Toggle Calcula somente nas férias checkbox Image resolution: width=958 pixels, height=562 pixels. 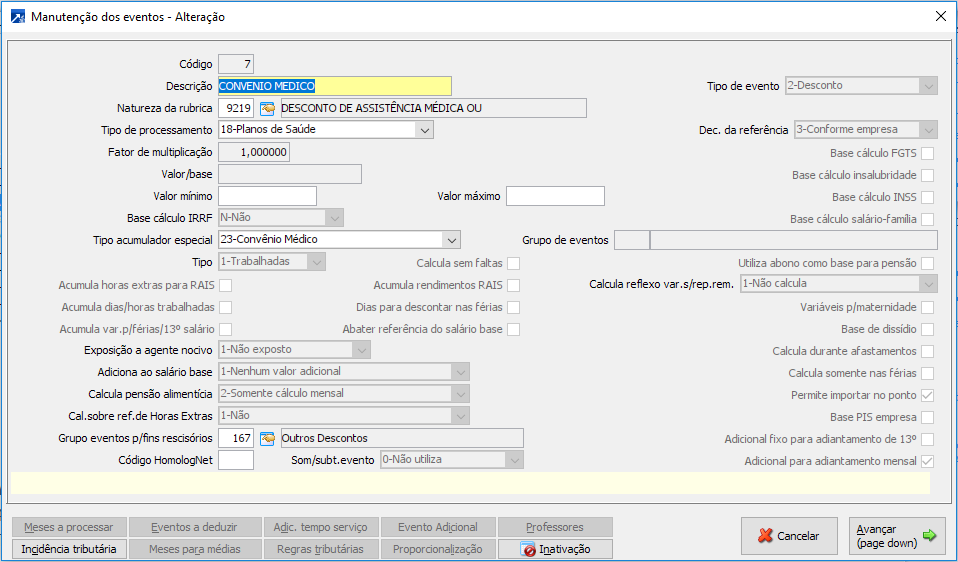pyautogui.click(x=927, y=373)
